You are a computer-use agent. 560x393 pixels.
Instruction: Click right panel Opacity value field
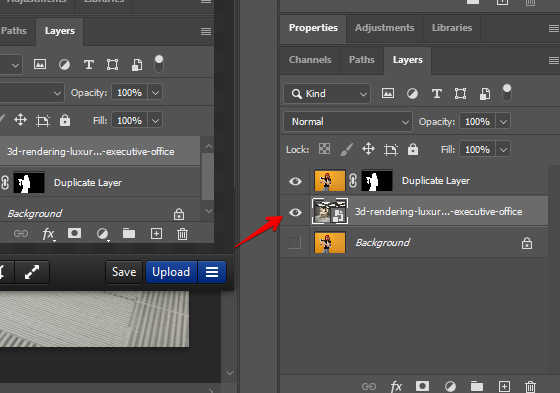[x=477, y=122]
